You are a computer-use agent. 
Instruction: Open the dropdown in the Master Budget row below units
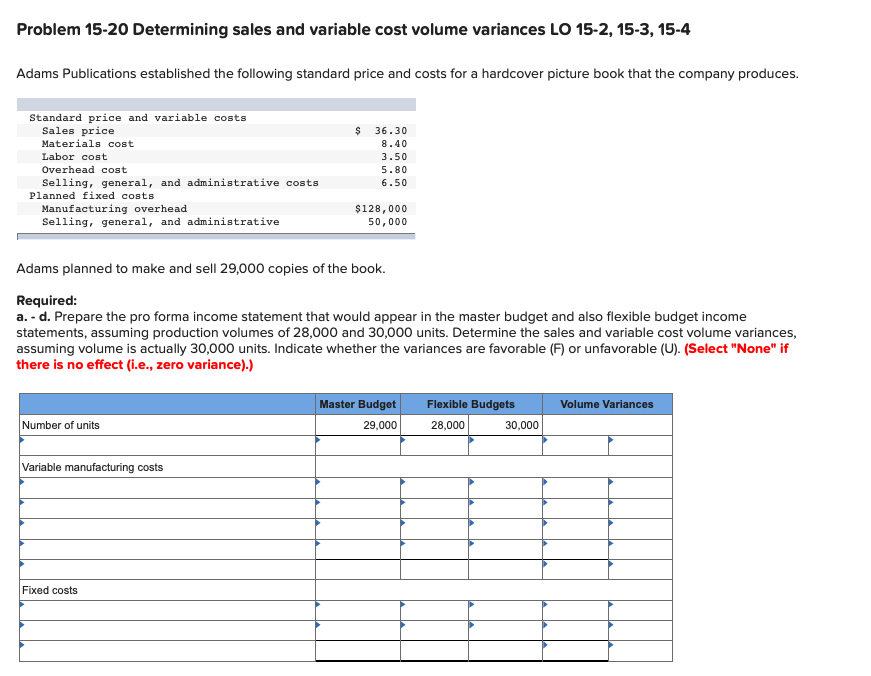320,441
